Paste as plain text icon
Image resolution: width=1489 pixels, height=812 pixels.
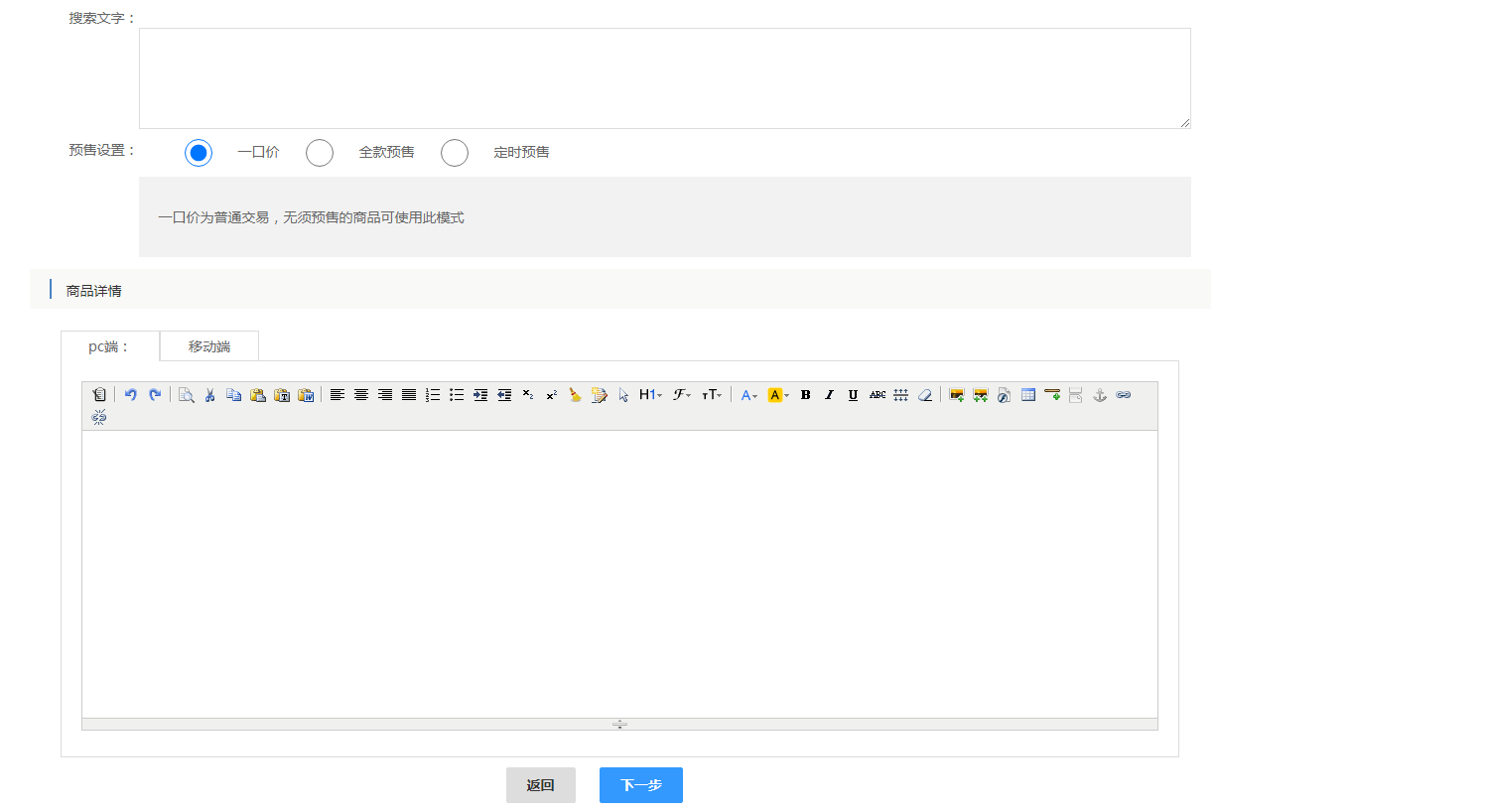coord(282,395)
